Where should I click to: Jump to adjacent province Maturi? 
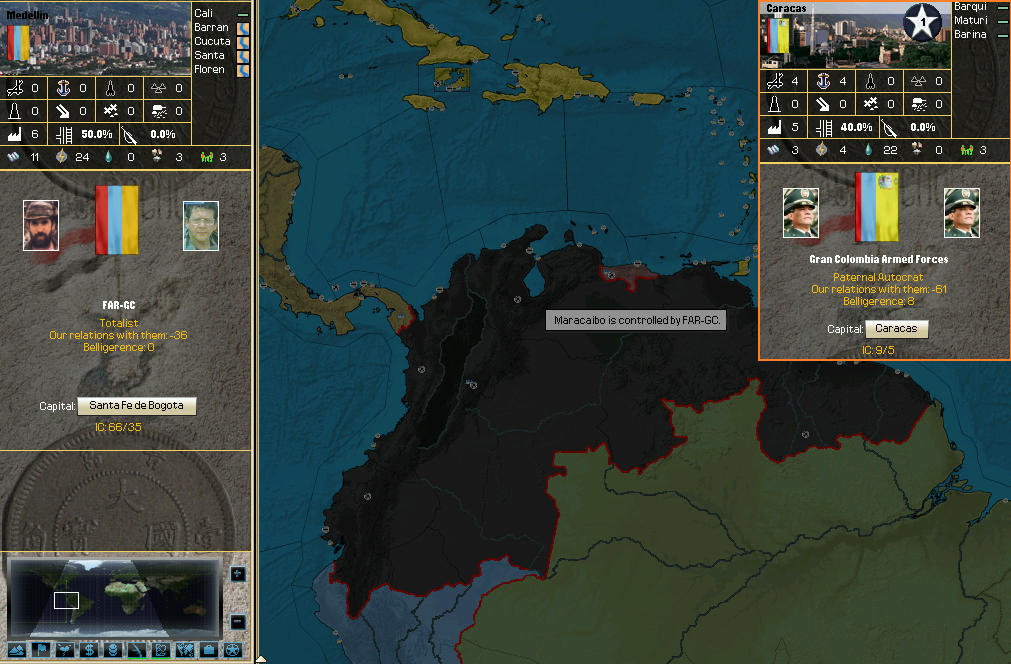tap(970, 20)
